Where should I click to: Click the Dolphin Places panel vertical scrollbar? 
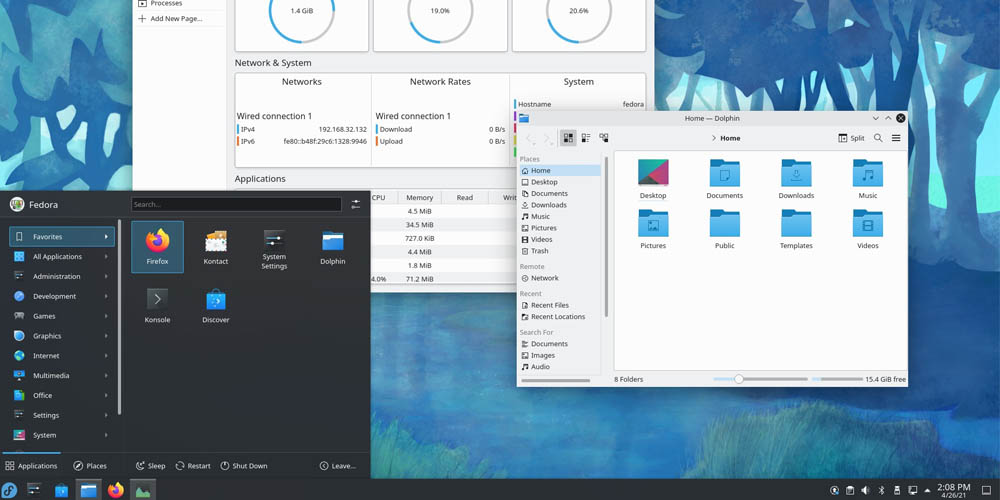(606, 236)
